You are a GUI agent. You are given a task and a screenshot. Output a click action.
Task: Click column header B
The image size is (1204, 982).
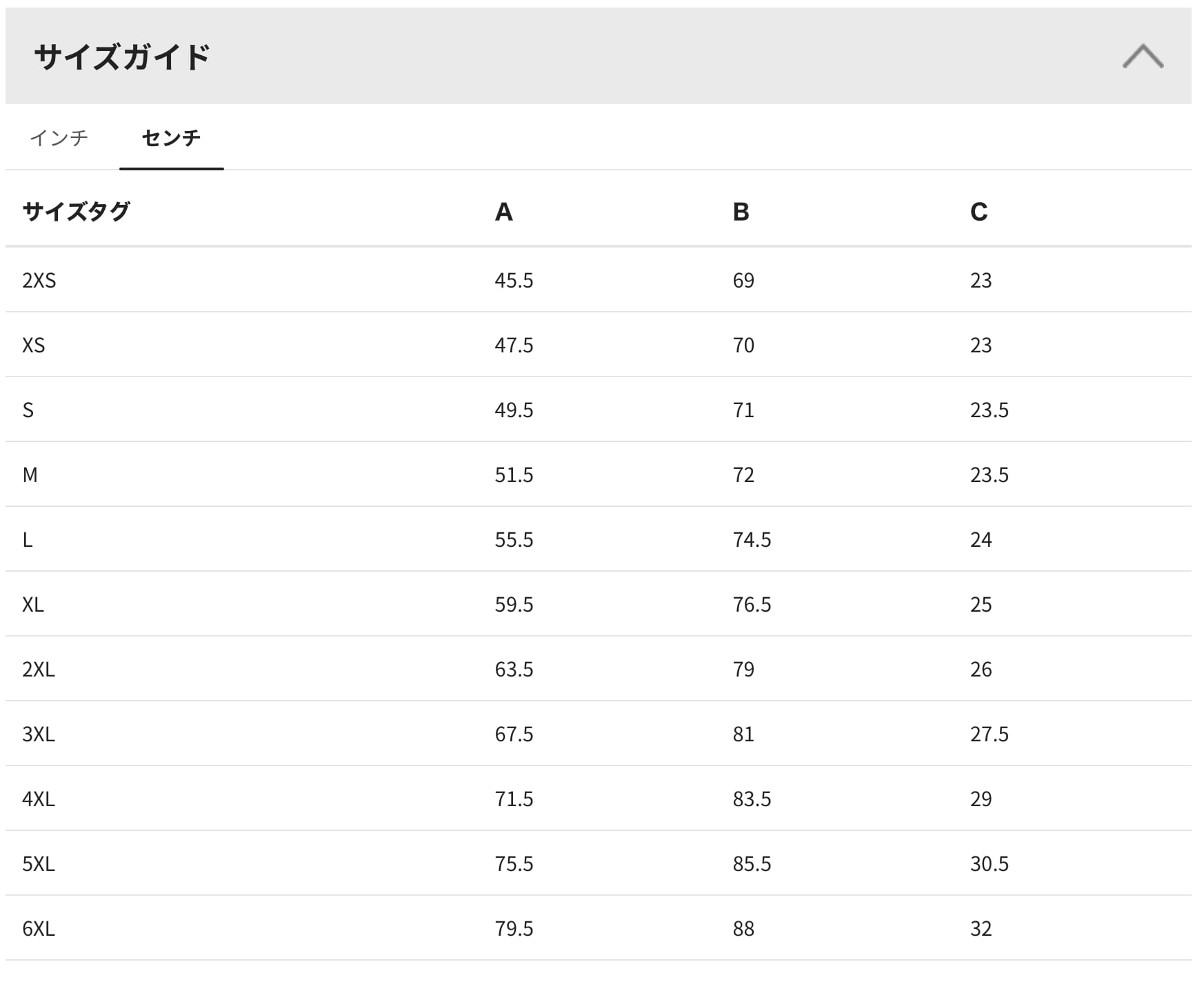[x=741, y=212]
